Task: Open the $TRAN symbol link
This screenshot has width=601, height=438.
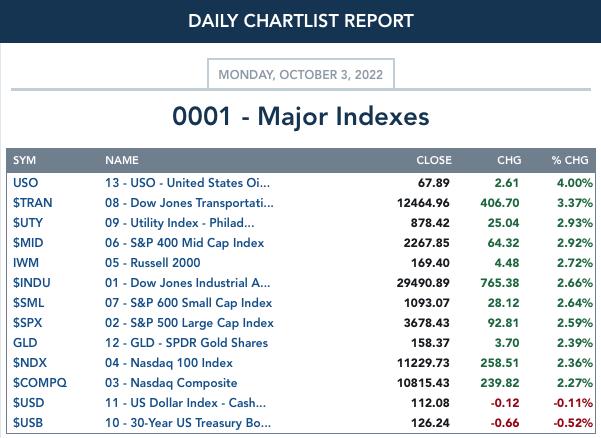Action: pos(33,203)
